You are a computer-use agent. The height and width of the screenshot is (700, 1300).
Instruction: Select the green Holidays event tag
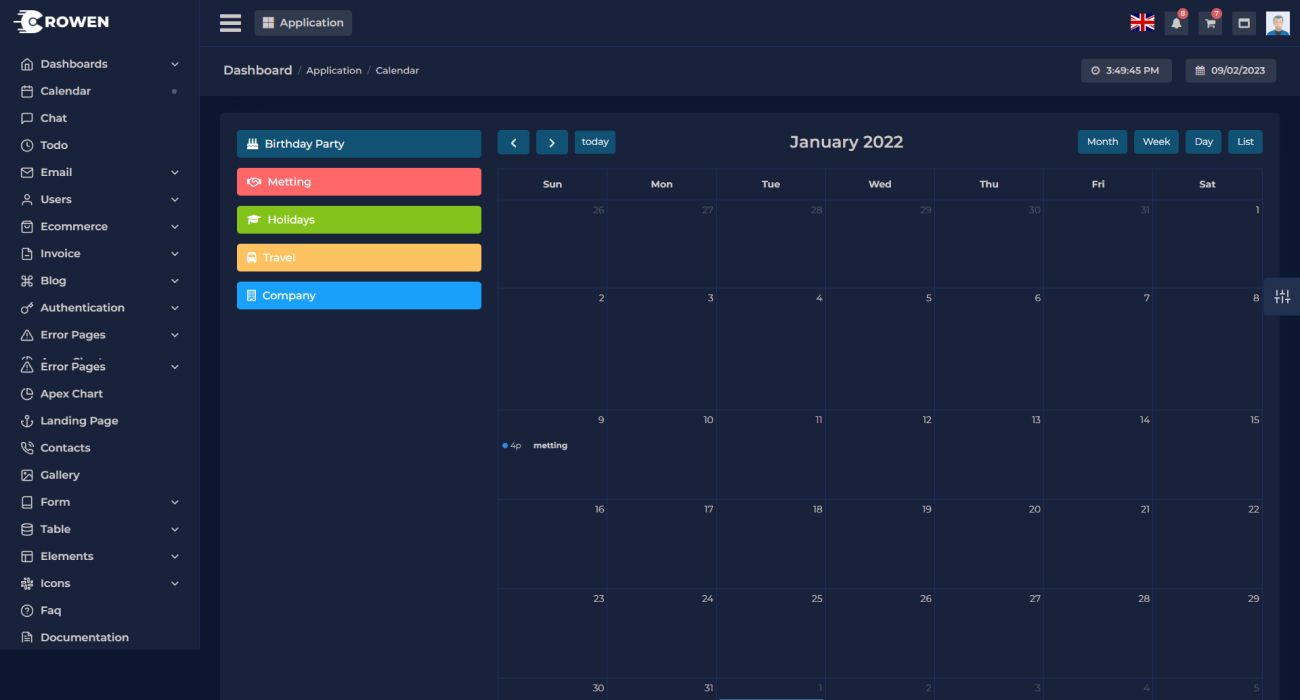[x=359, y=220]
